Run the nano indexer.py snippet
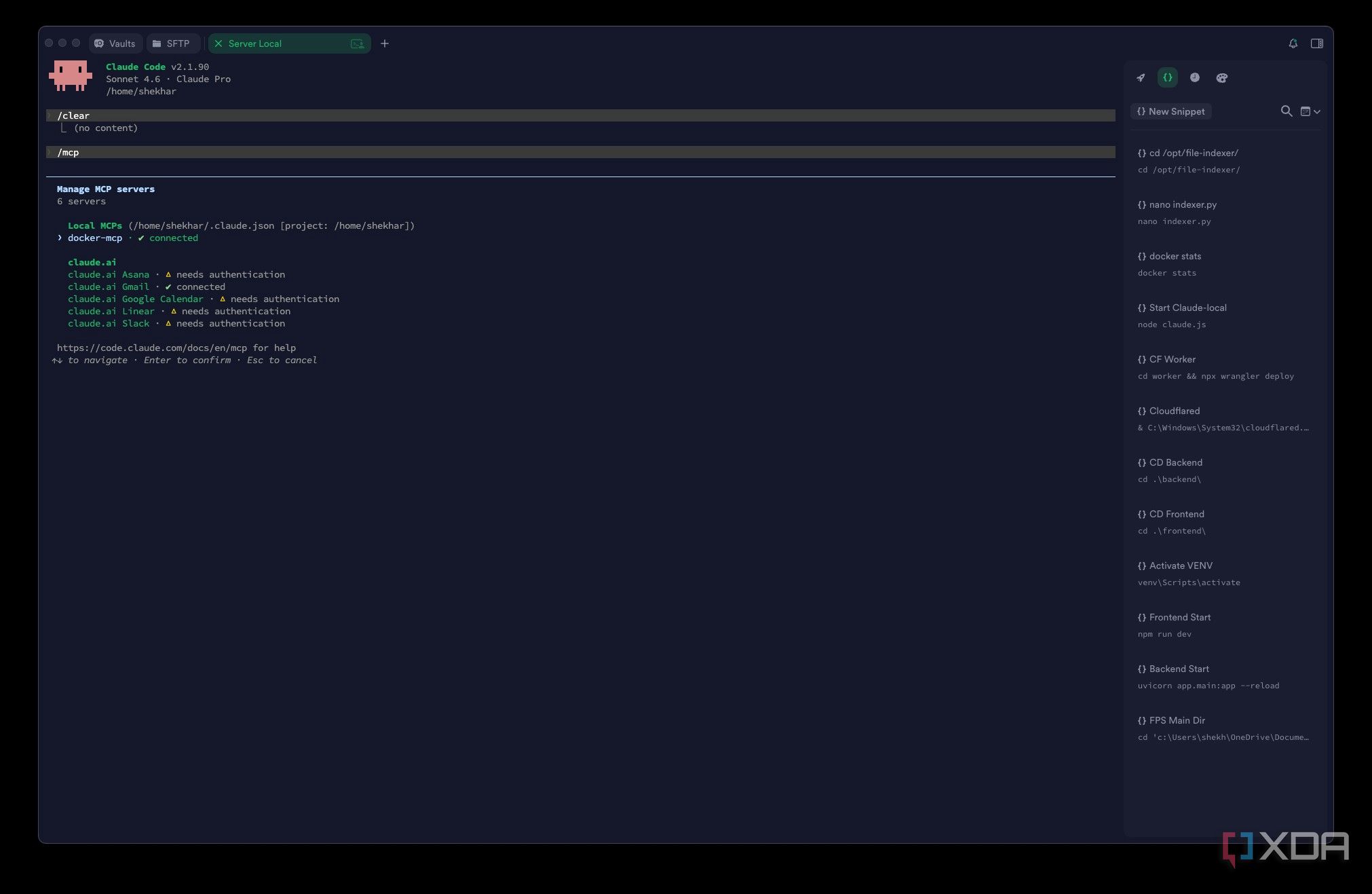Screen dimensions: 1372x894 1225,212
